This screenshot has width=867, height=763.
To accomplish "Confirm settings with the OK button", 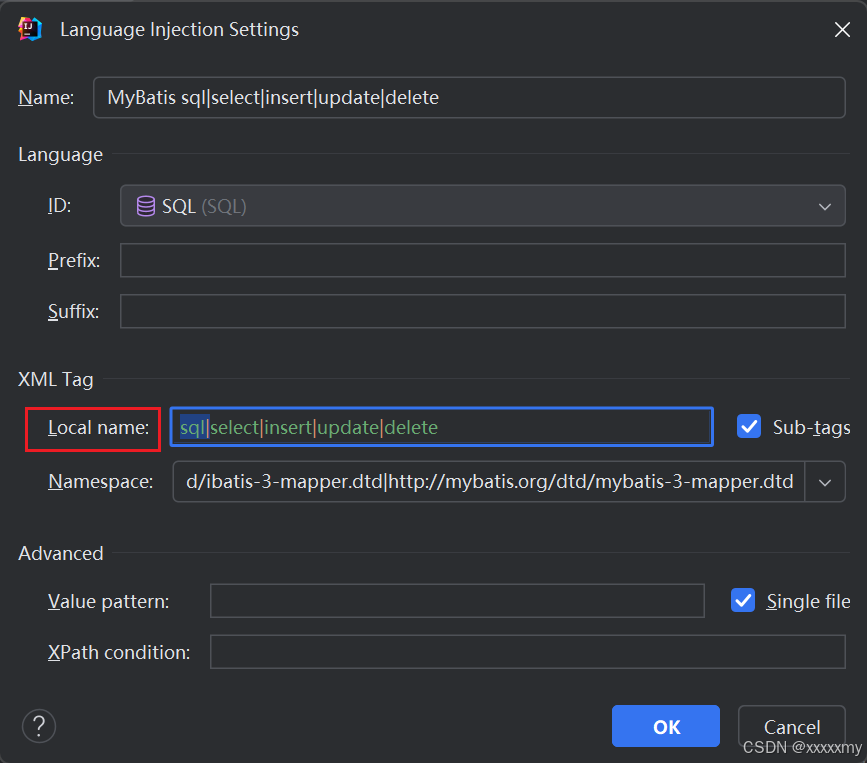I will pos(665,726).
